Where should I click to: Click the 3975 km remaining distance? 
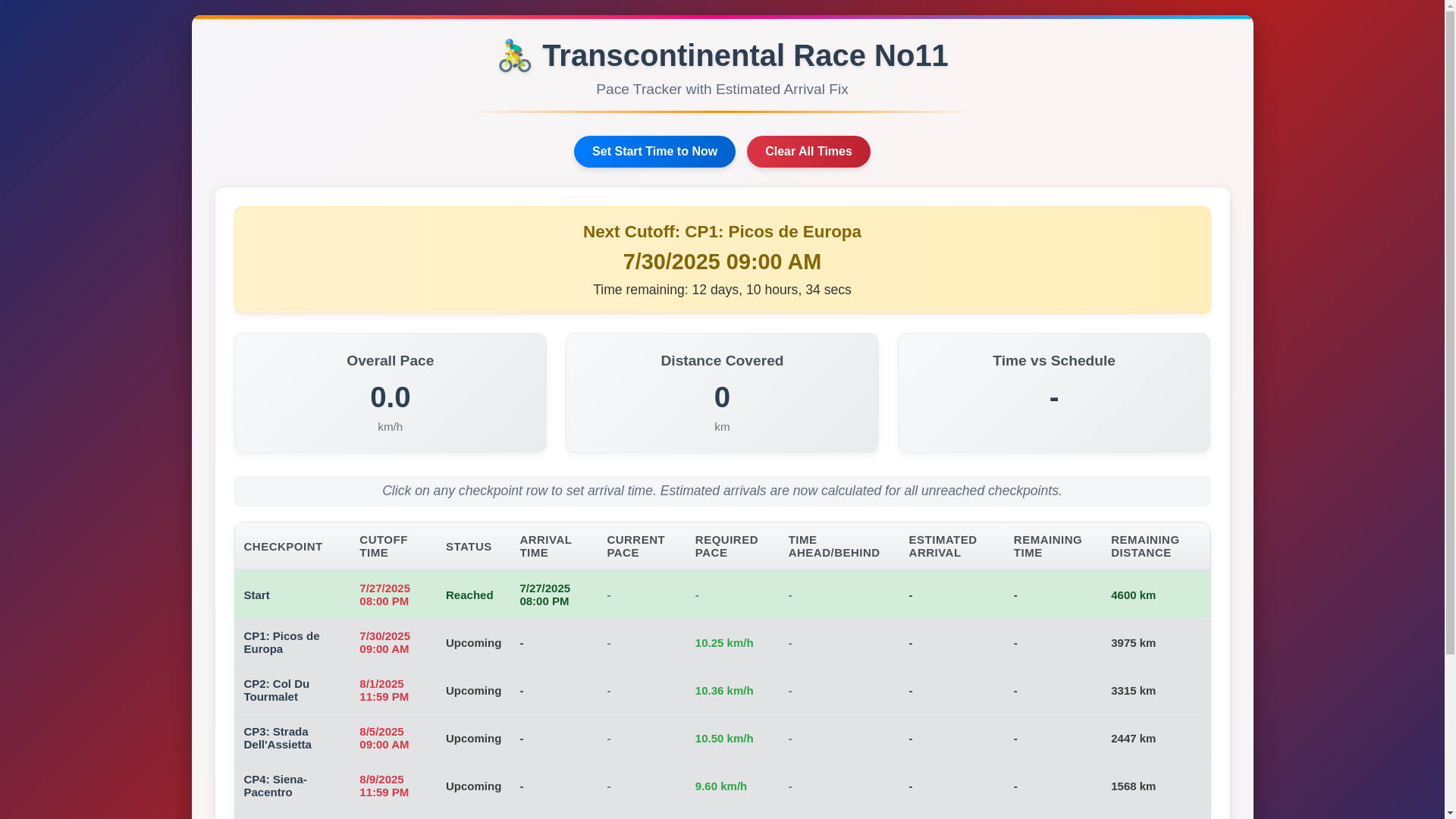click(x=1133, y=643)
